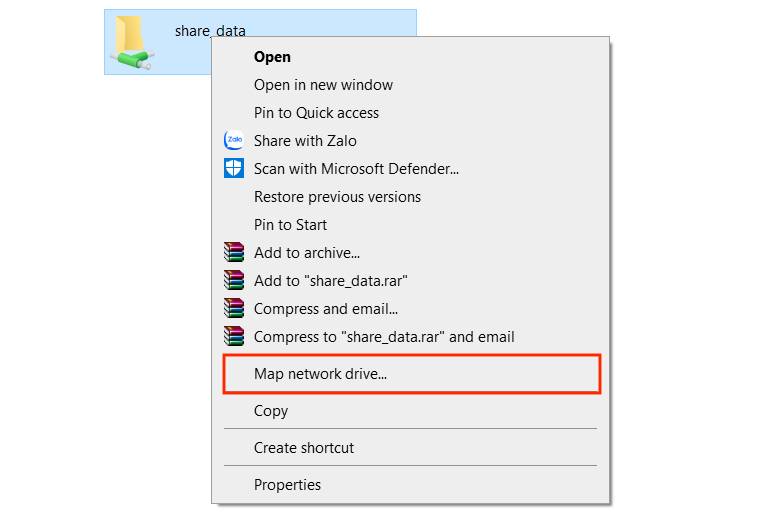Choose Add to archive option
757x518 pixels.
pos(306,253)
